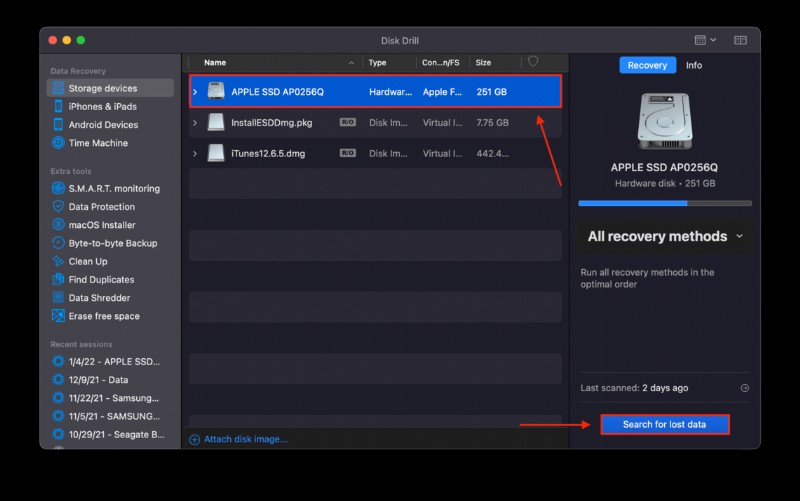Select the Recovery tab
Screen dimensions: 800x501
pyautogui.click(x=647, y=65)
